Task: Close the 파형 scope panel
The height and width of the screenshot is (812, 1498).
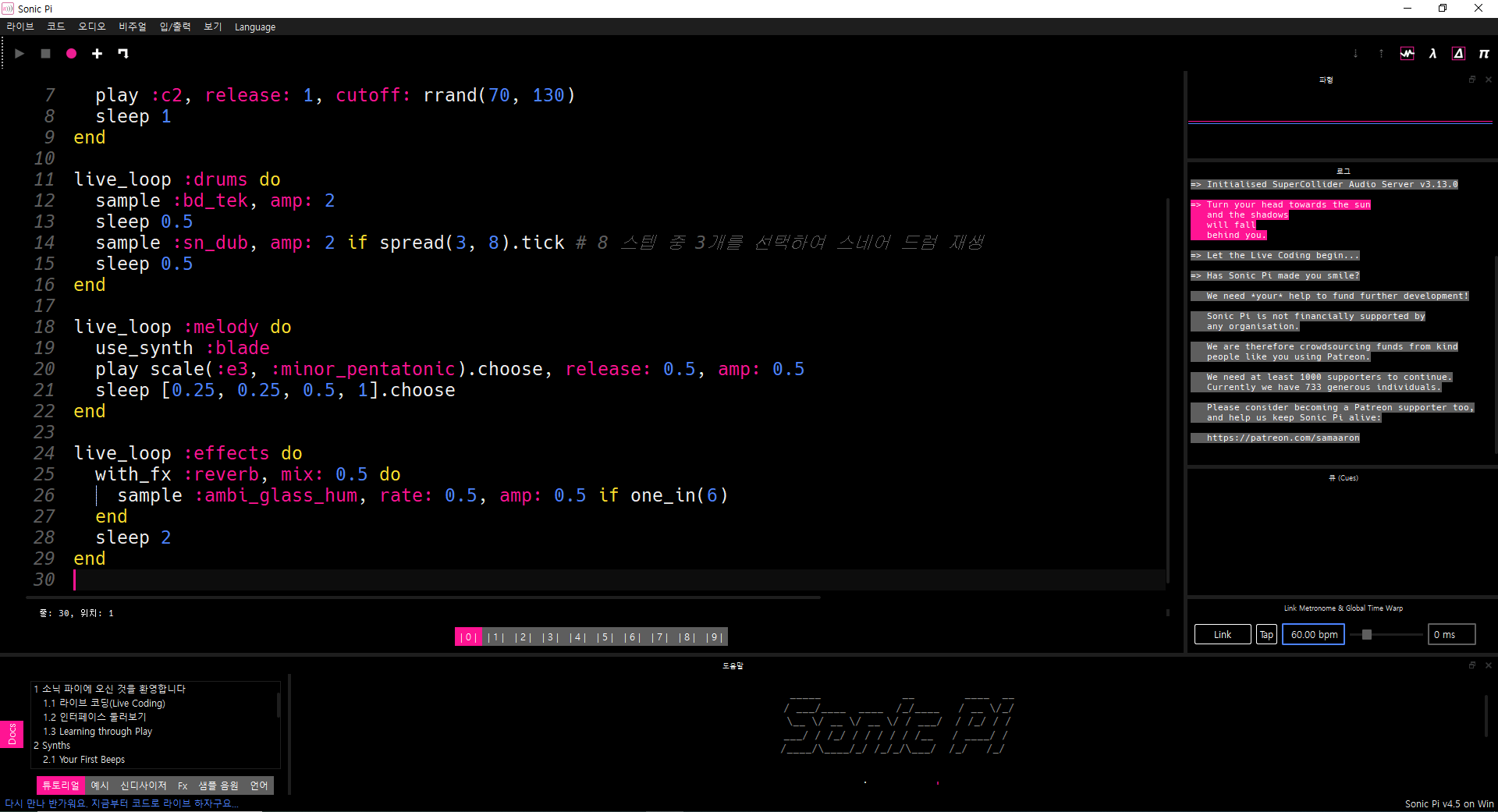Action: [x=1488, y=80]
